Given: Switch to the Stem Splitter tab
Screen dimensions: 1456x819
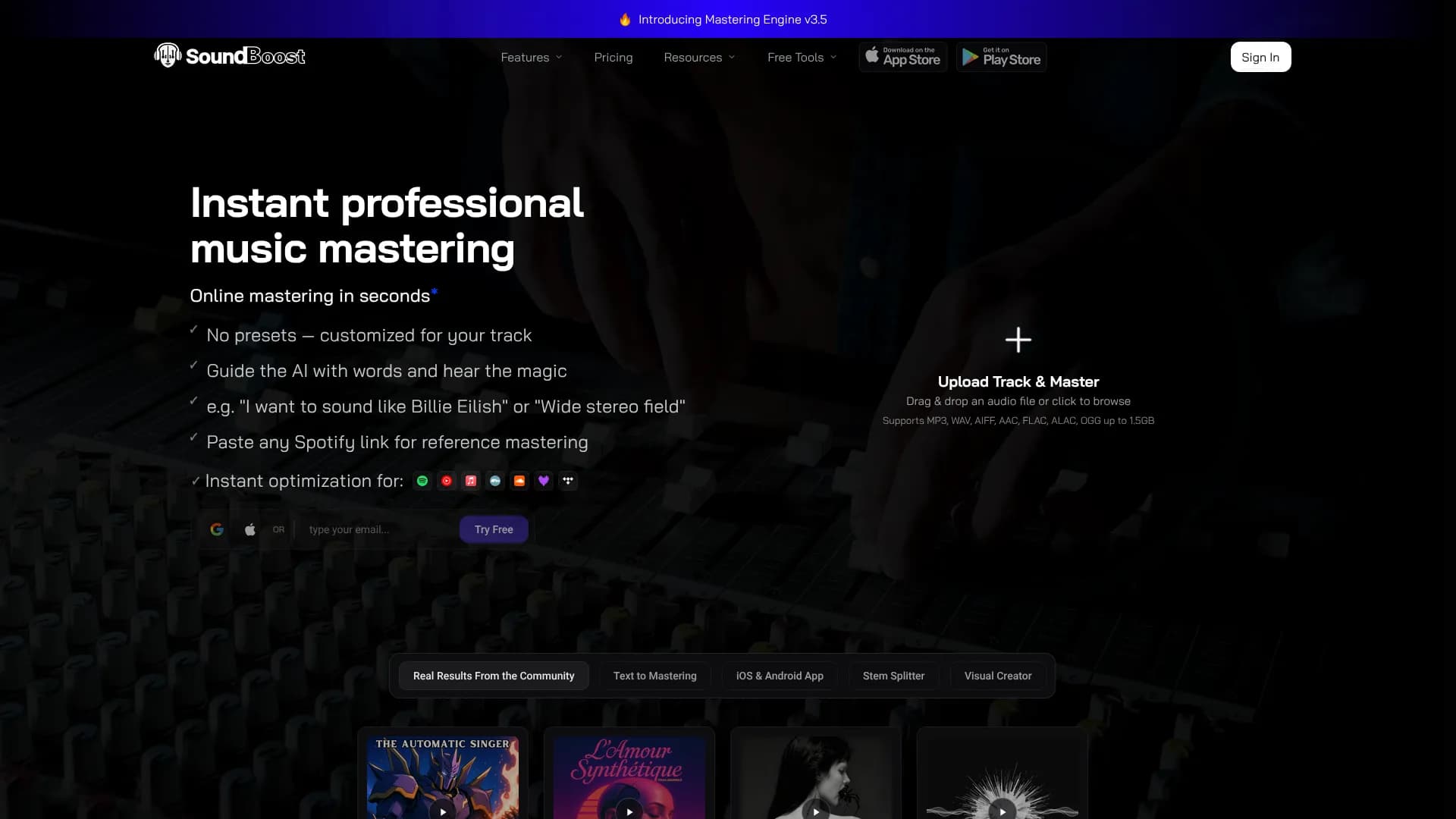Looking at the screenshot, I should point(893,675).
